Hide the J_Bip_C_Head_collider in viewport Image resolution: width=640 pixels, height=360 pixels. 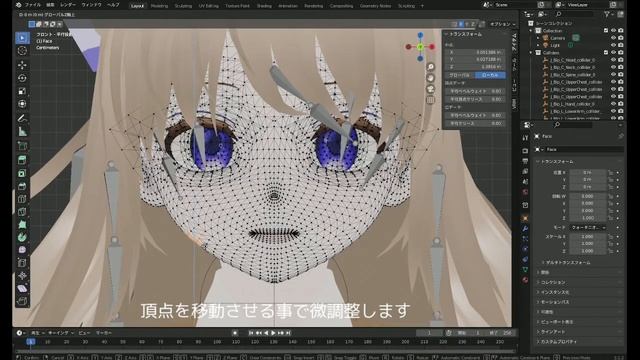pyautogui.click(x=613, y=60)
